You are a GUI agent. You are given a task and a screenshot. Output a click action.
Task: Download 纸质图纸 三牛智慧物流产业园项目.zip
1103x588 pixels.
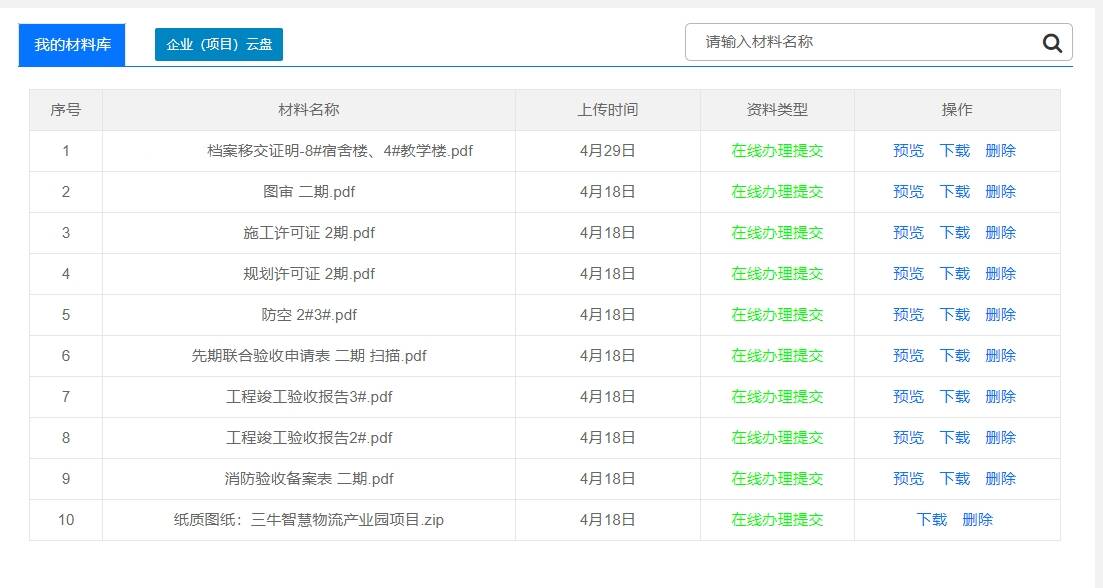coord(932,520)
